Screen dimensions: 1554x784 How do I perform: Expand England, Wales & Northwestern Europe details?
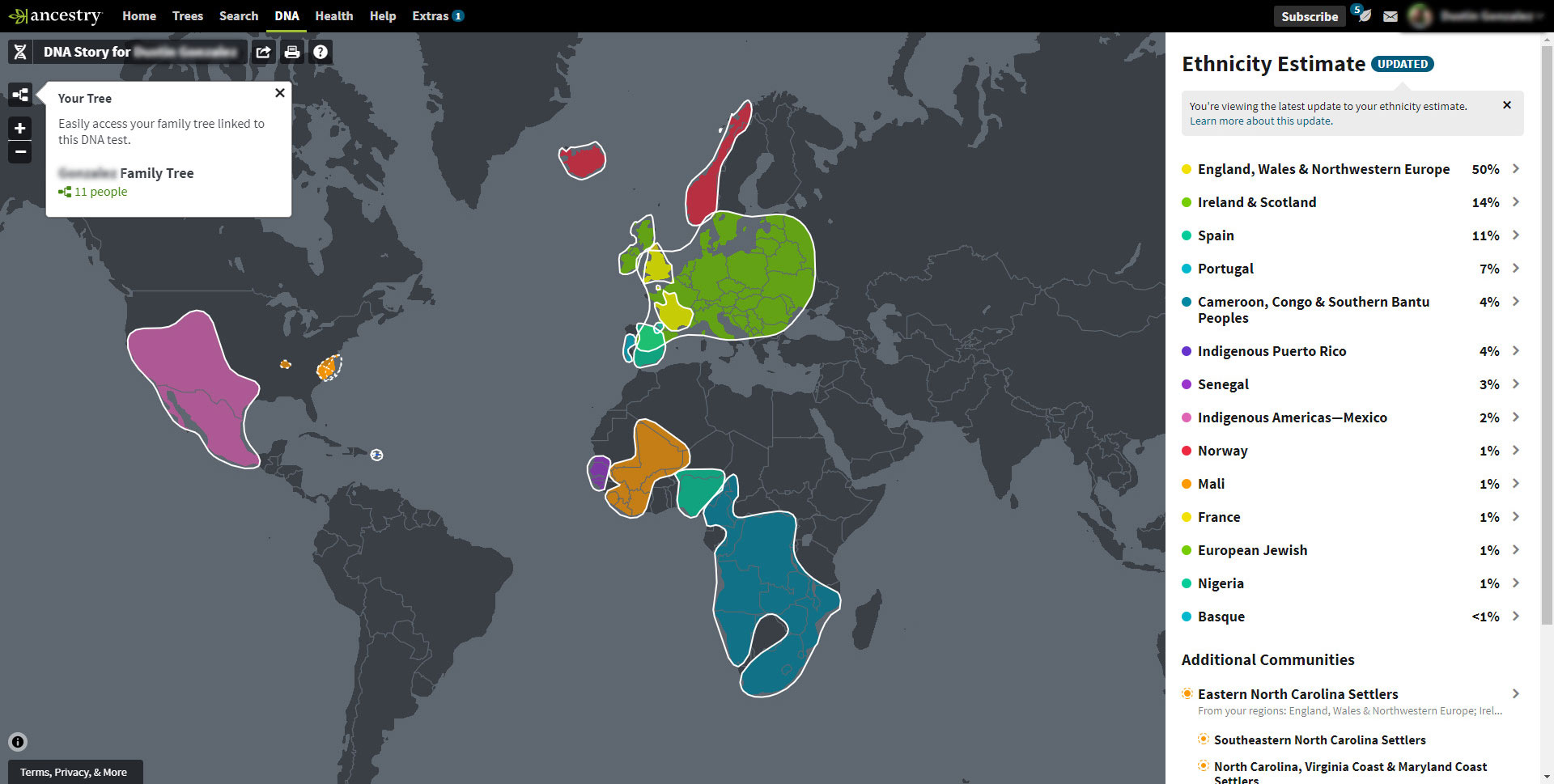pos(1515,169)
